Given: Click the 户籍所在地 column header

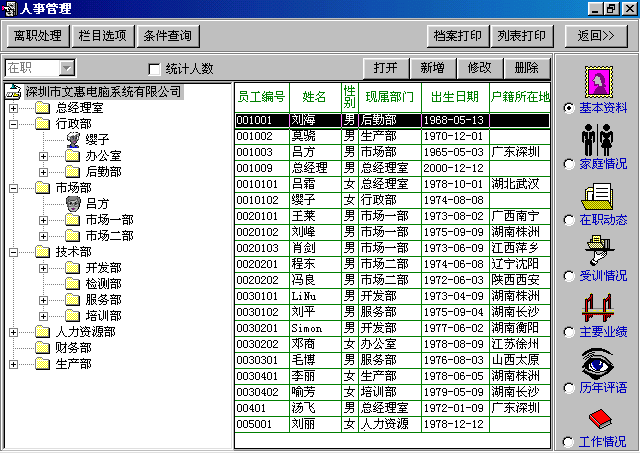Looking at the screenshot, I should point(520,97).
